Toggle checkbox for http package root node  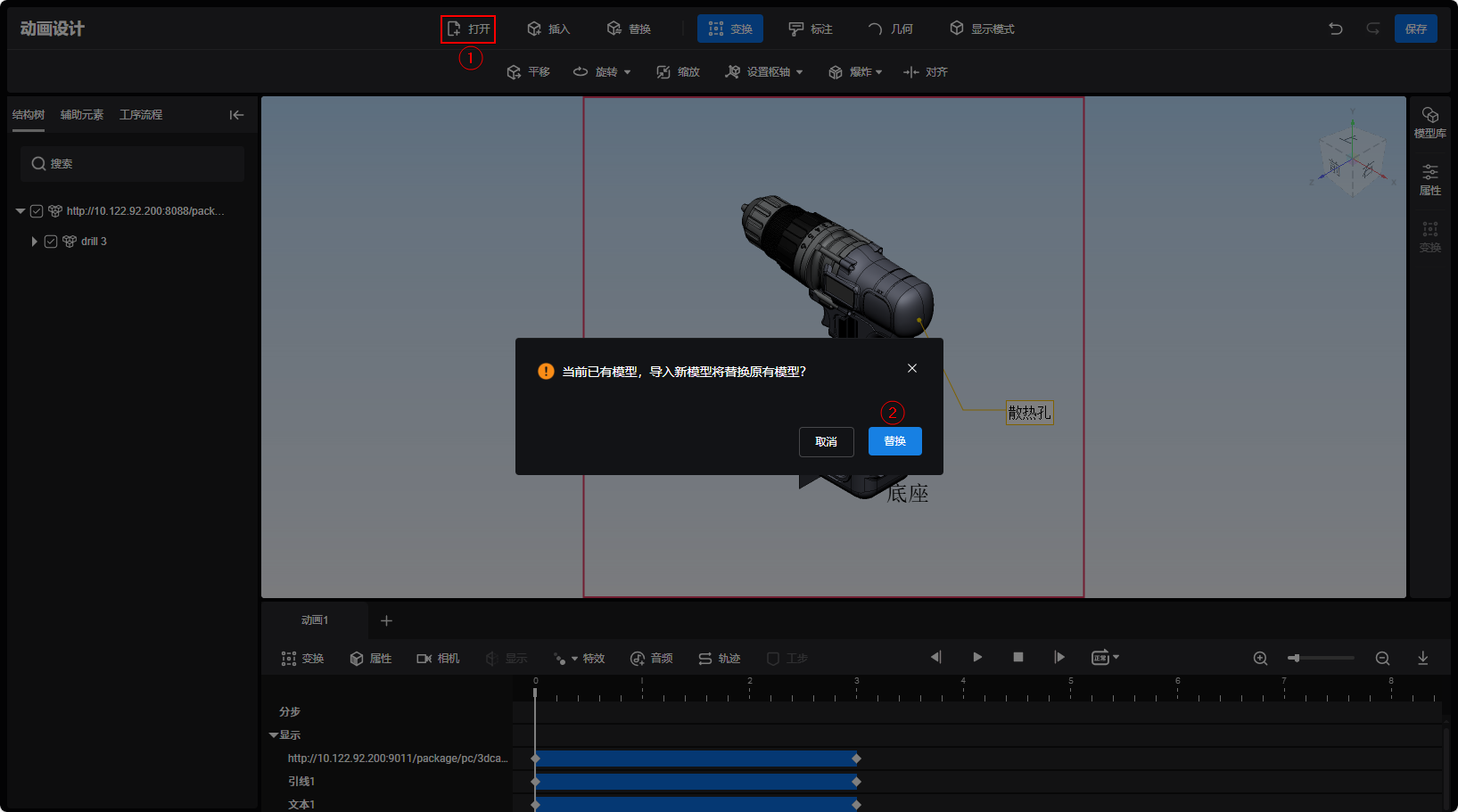coord(37,211)
